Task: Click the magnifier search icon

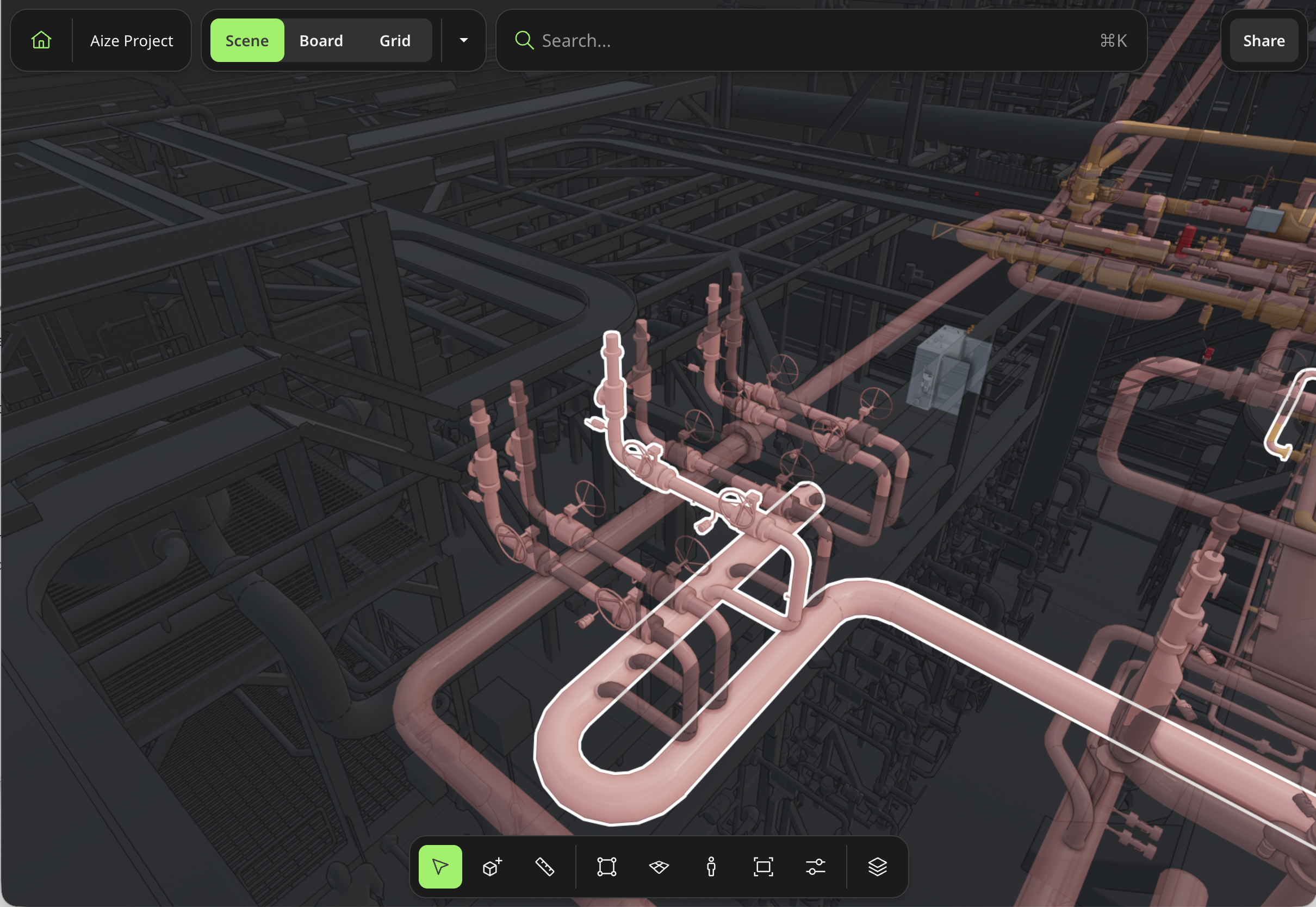Action: pos(524,40)
